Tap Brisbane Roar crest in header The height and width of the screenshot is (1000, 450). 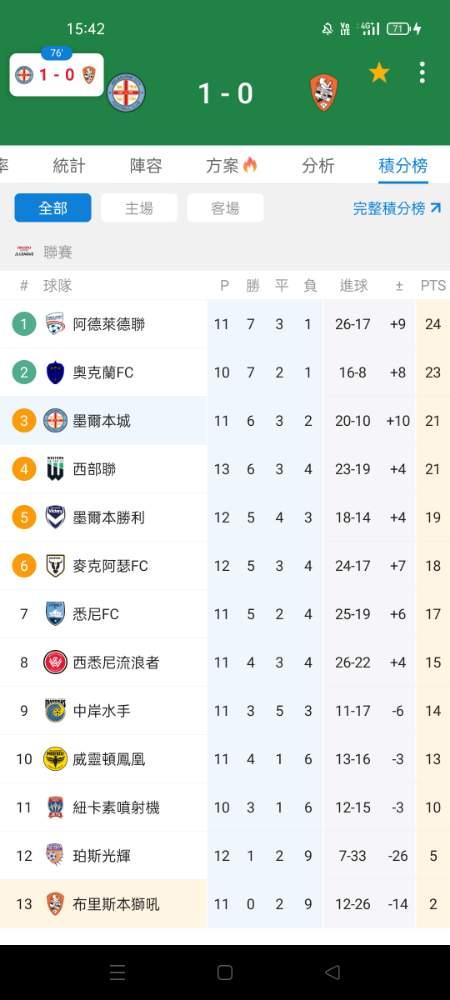(x=324, y=92)
